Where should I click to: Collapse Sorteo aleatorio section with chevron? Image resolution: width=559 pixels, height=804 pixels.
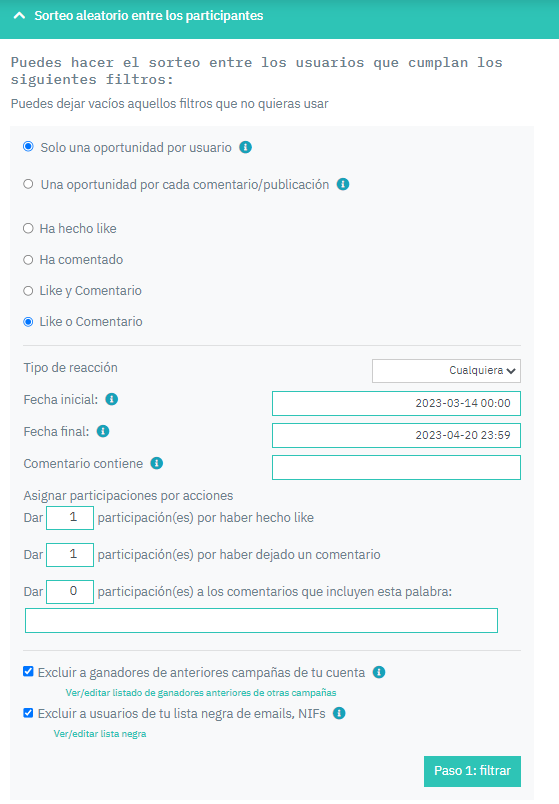pos(19,16)
